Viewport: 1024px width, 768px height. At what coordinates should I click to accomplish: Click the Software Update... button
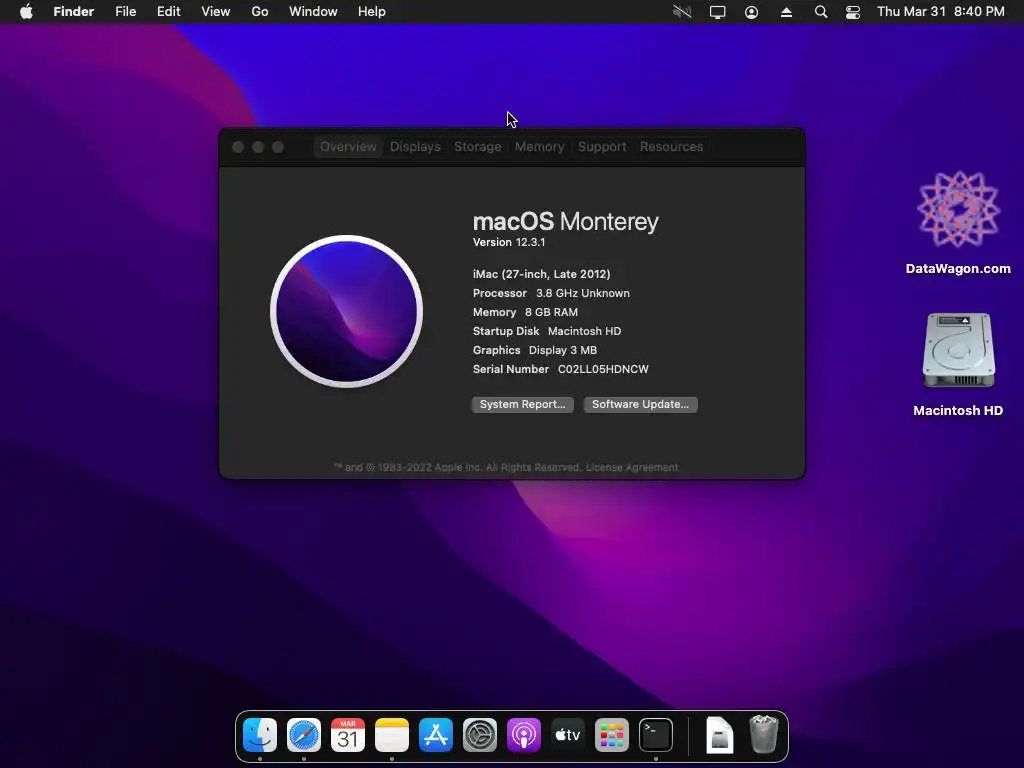(x=640, y=404)
